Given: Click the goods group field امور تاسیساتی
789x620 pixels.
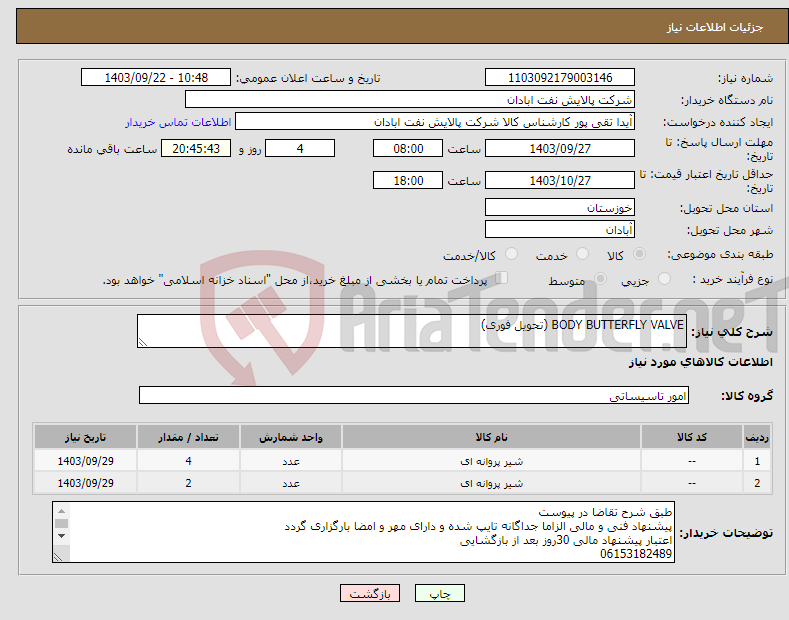Looking at the screenshot, I should coord(414,395).
